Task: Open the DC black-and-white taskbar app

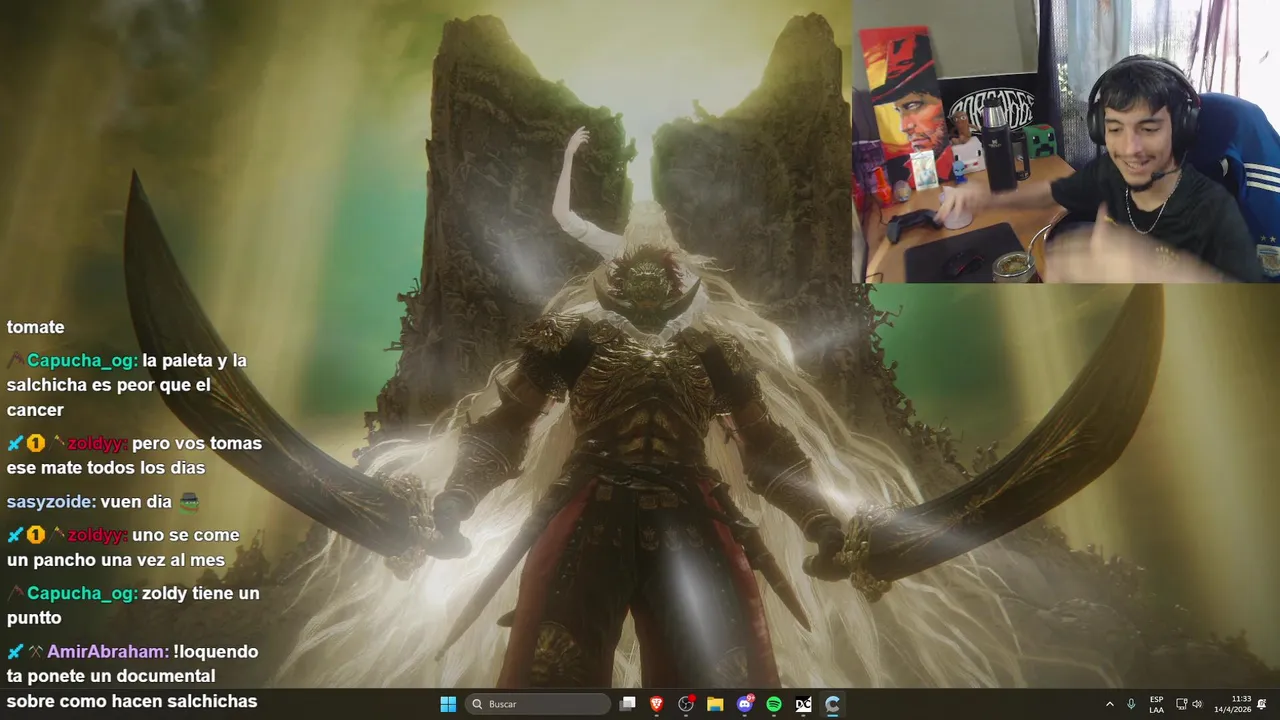Action: [x=803, y=704]
